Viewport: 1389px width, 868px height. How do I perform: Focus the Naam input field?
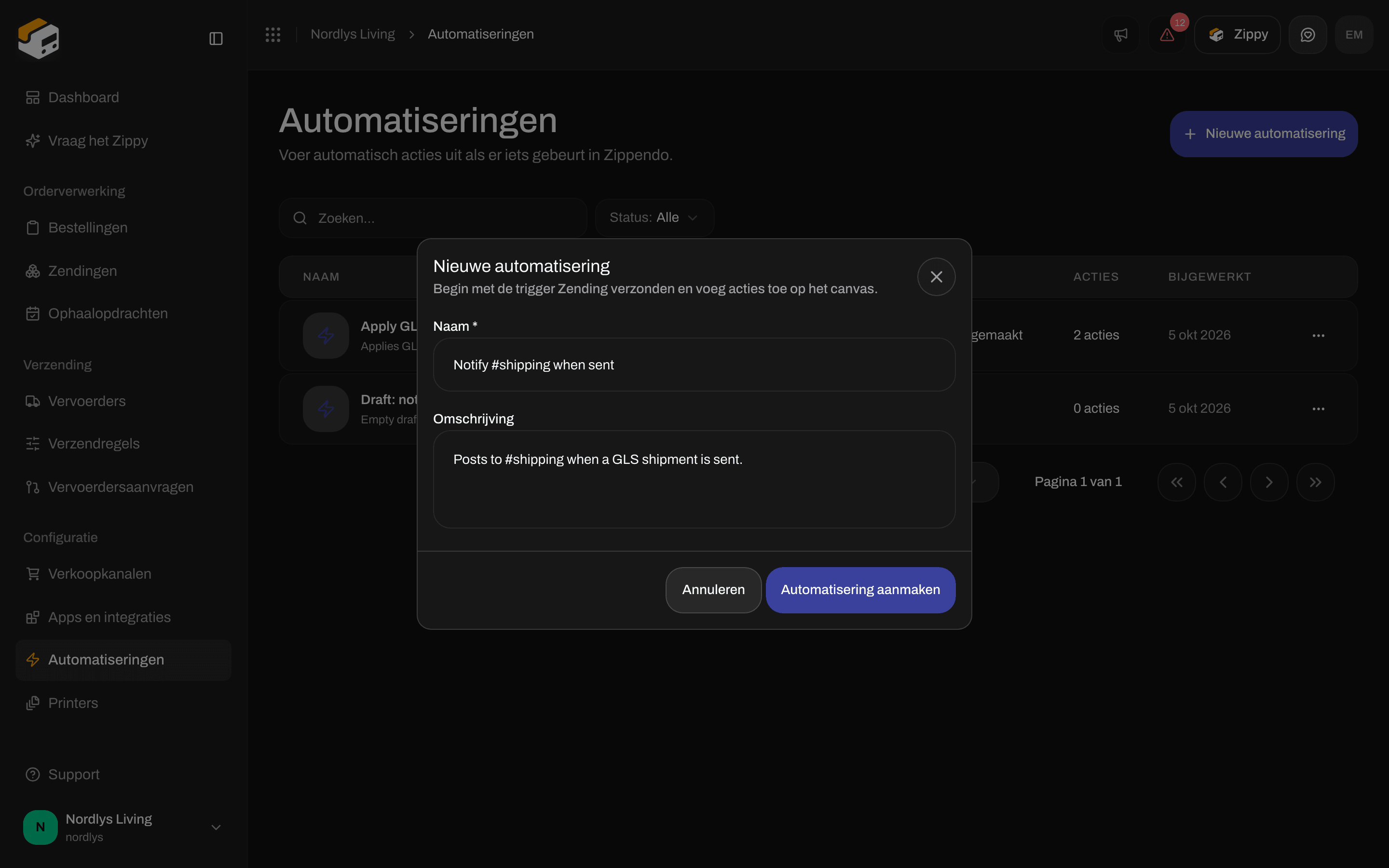point(694,365)
